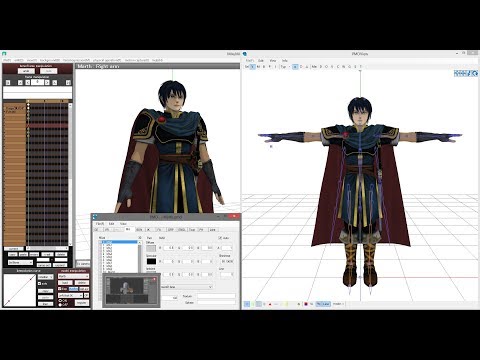480x360 pixels.
Task: Click first camera control icon in PMXView corner
Action: [457, 73]
